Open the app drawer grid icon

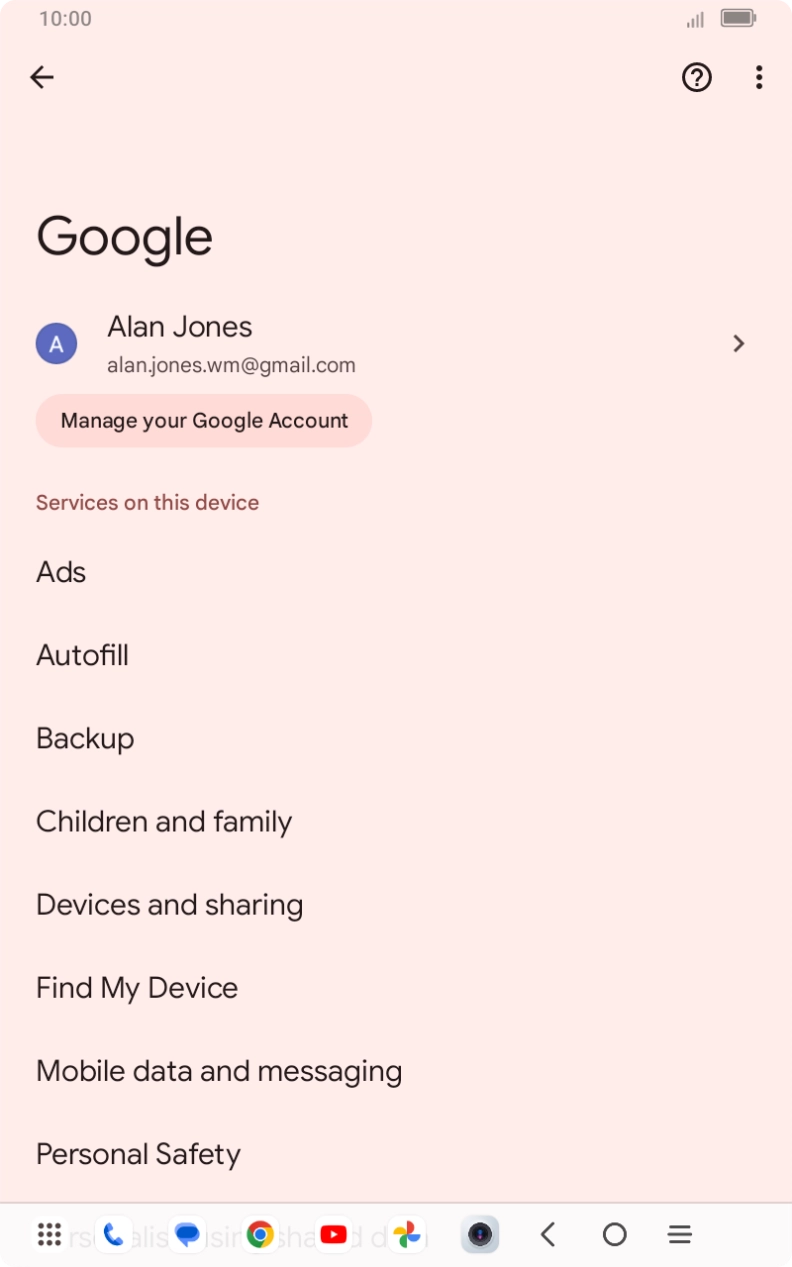coord(49,1235)
